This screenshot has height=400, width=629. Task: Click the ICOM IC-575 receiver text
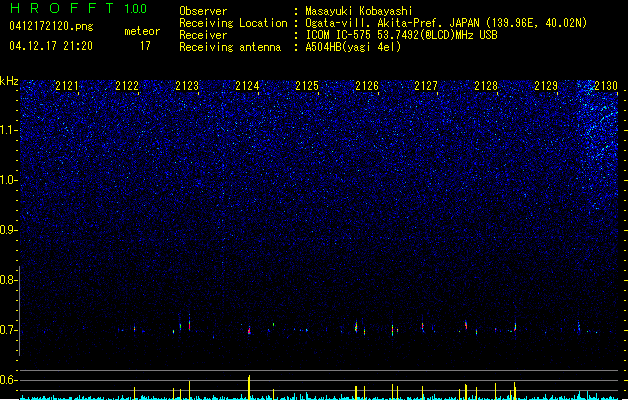[x=402, y=35]
